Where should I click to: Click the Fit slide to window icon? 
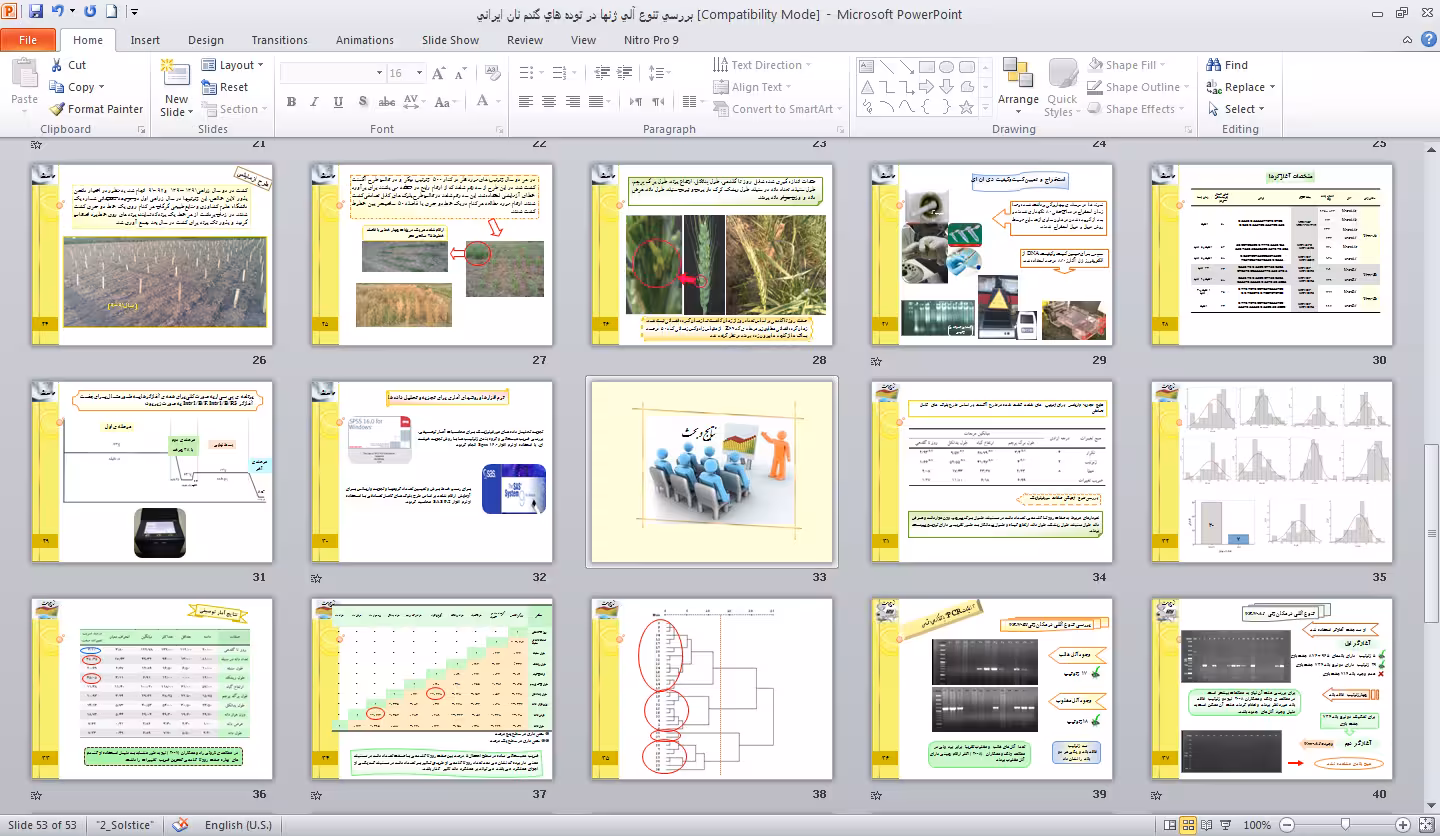[x=1425, y=825]
